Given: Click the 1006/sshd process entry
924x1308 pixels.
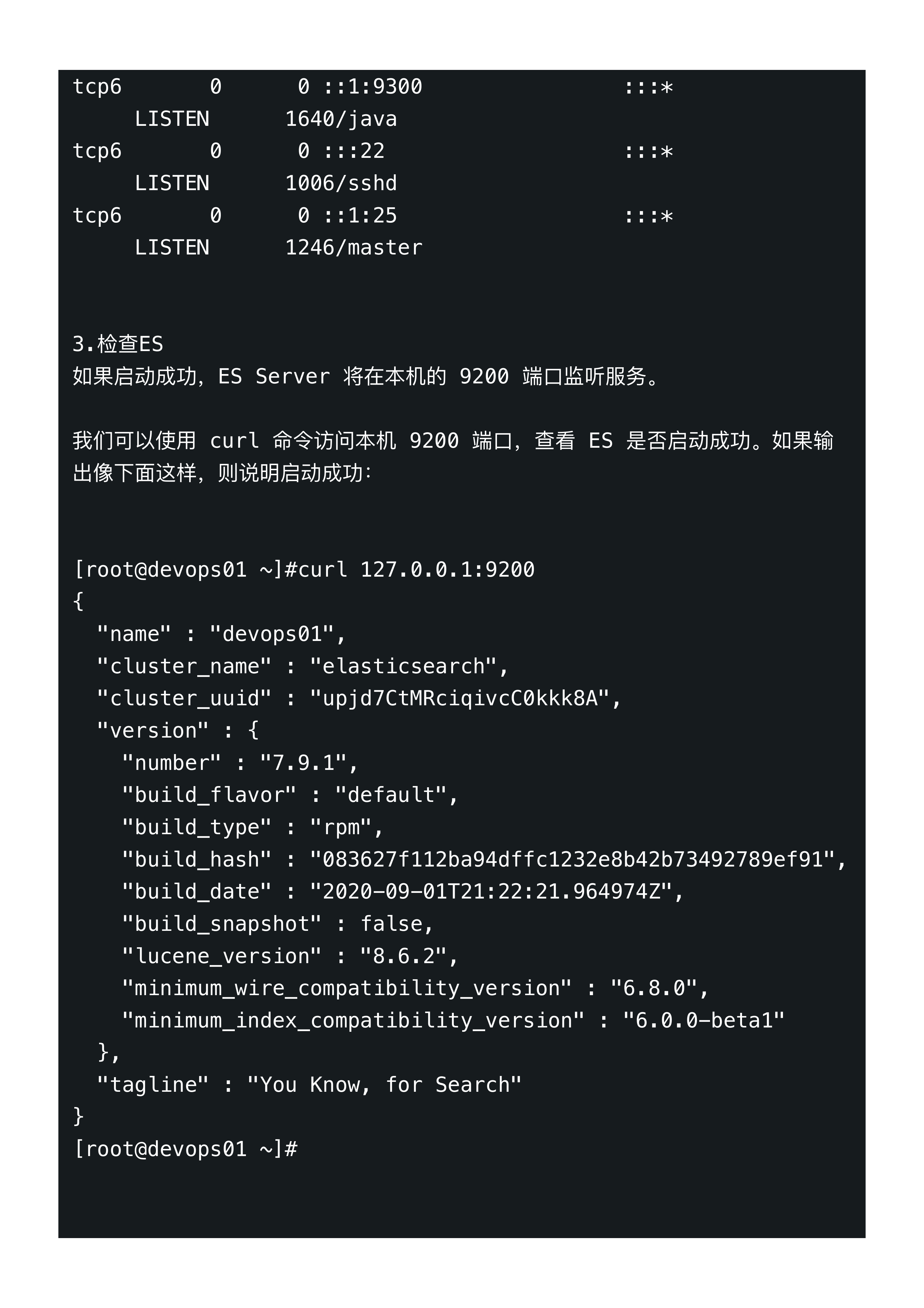Looking at the screenshot, I should tap(341, 183).
